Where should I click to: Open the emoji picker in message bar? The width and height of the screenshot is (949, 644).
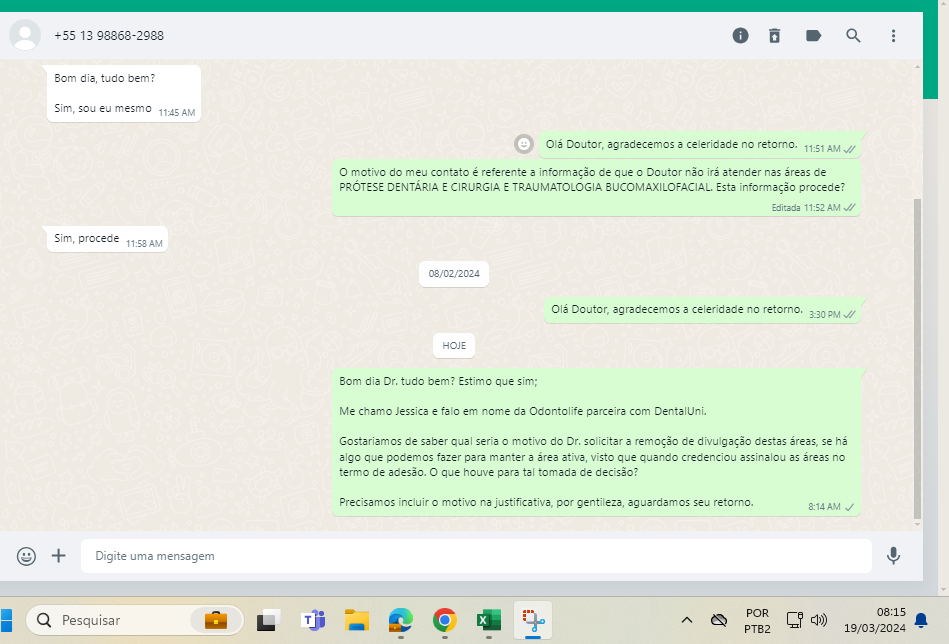26,556
